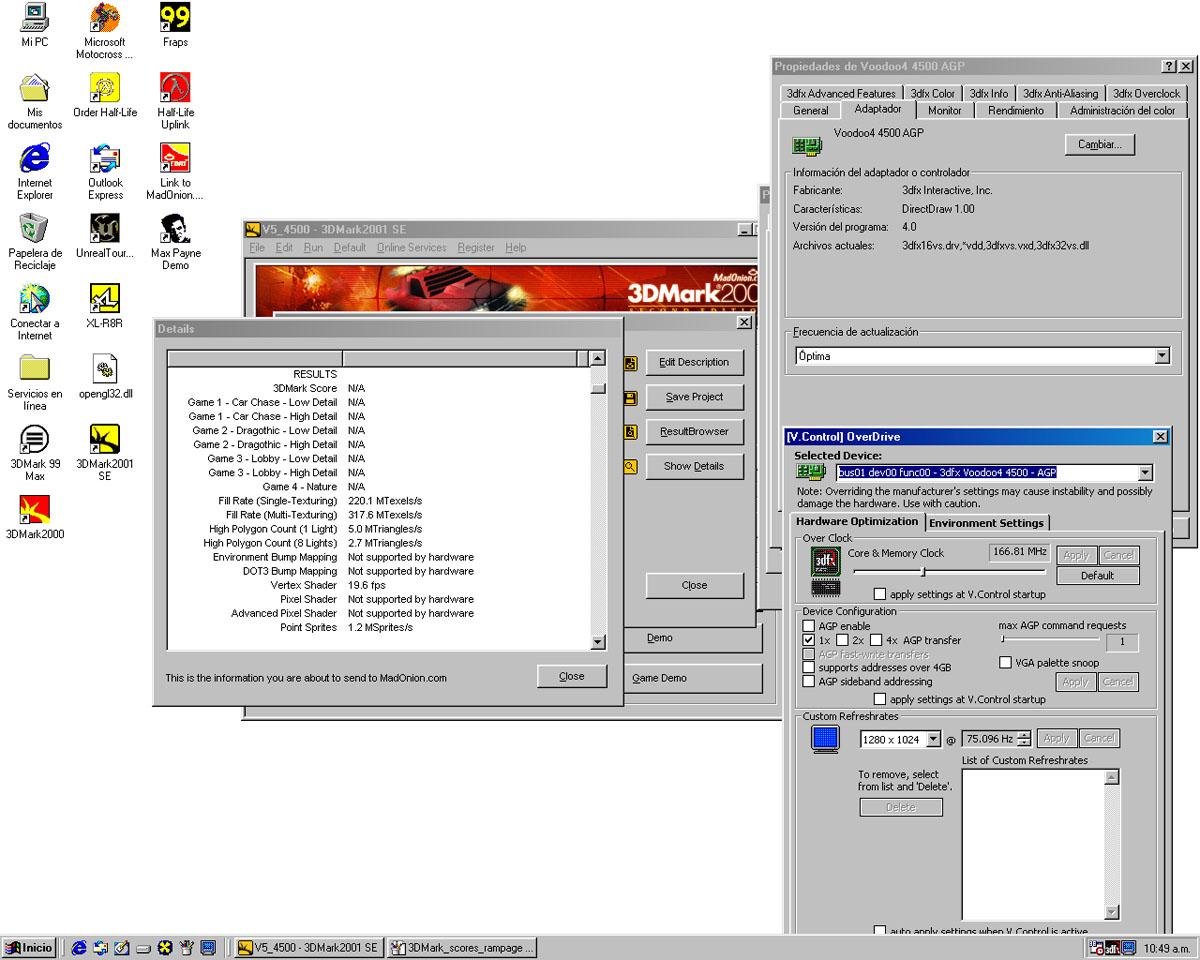Click the 3DMark_scores_rampage taskbar button
The image size is (1200, 960).
point(463,947)
